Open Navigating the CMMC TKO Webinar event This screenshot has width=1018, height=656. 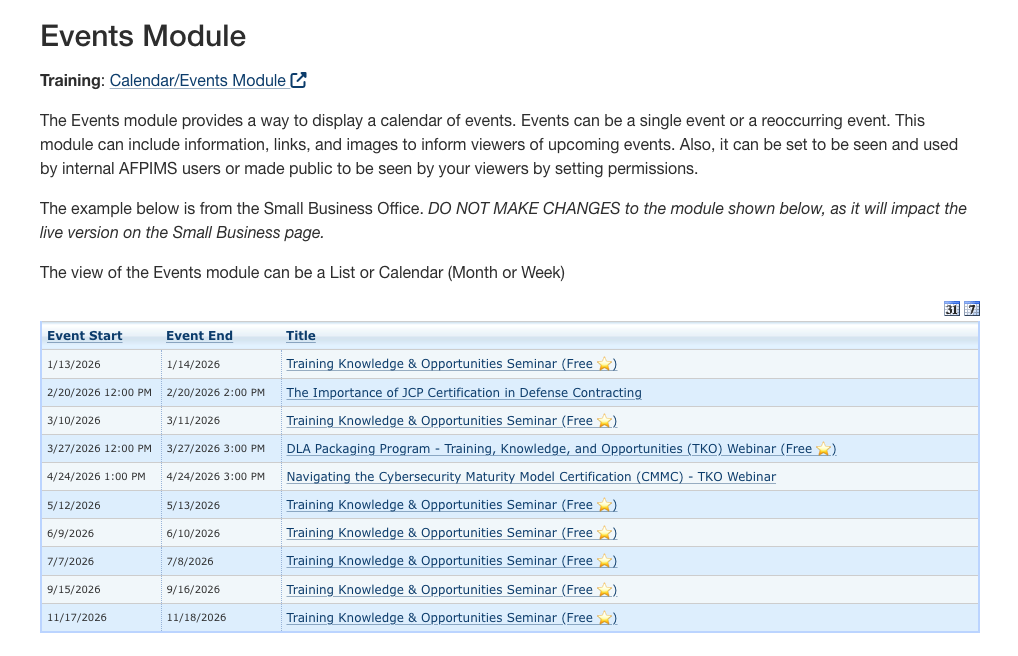(531, 477)
